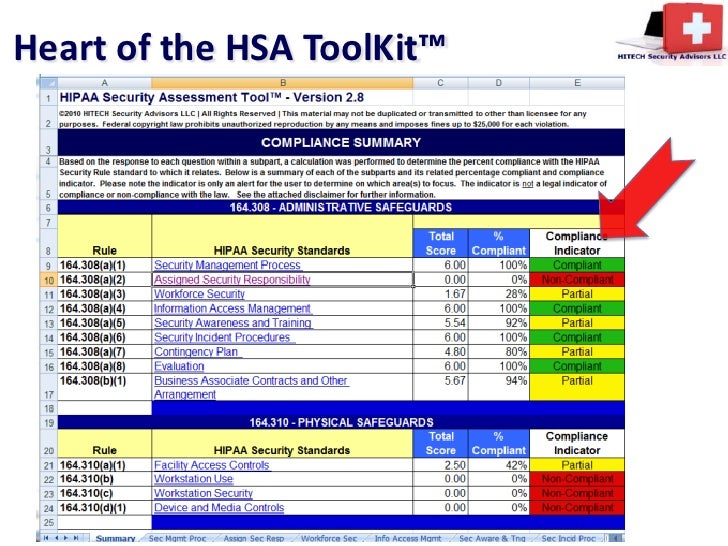
Task: Select row 17 header
Action: [48, 388]
